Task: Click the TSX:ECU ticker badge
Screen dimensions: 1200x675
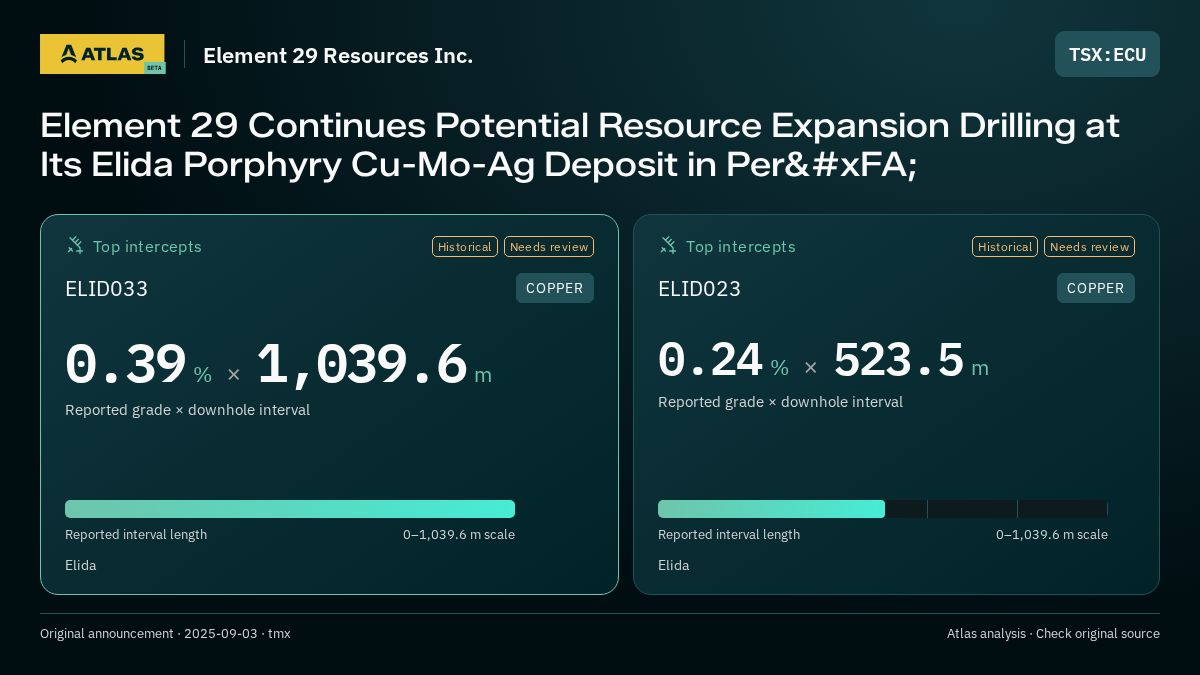Action: [1107, 54]
